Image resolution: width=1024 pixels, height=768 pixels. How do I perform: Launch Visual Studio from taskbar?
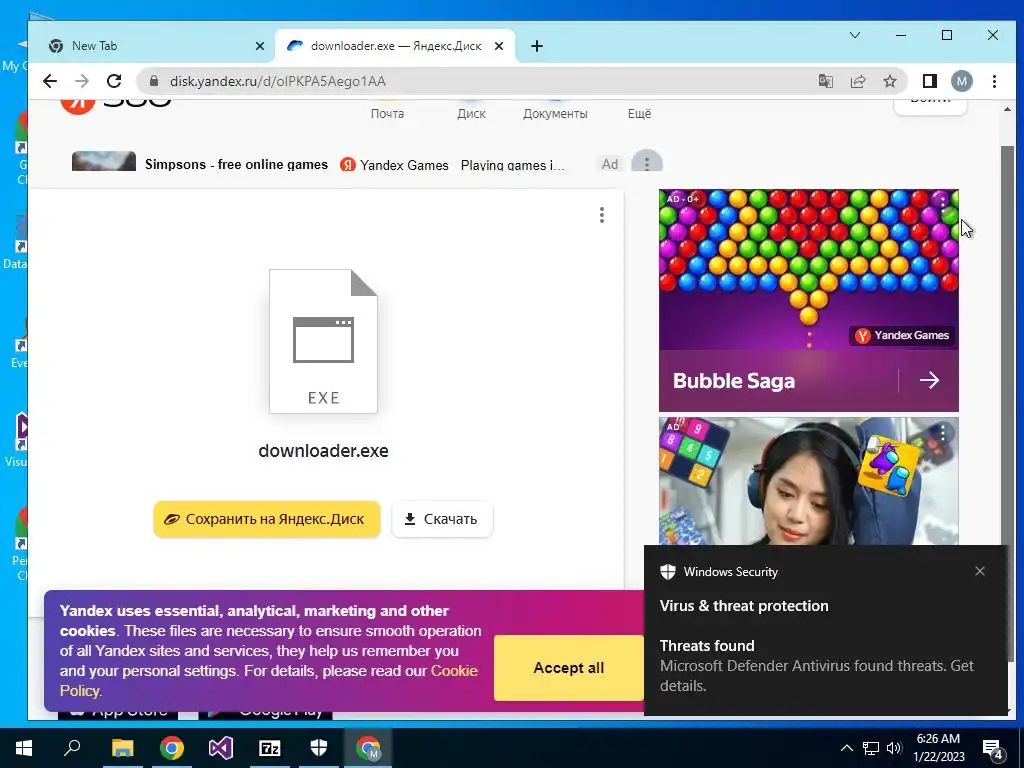click(221, 748)
